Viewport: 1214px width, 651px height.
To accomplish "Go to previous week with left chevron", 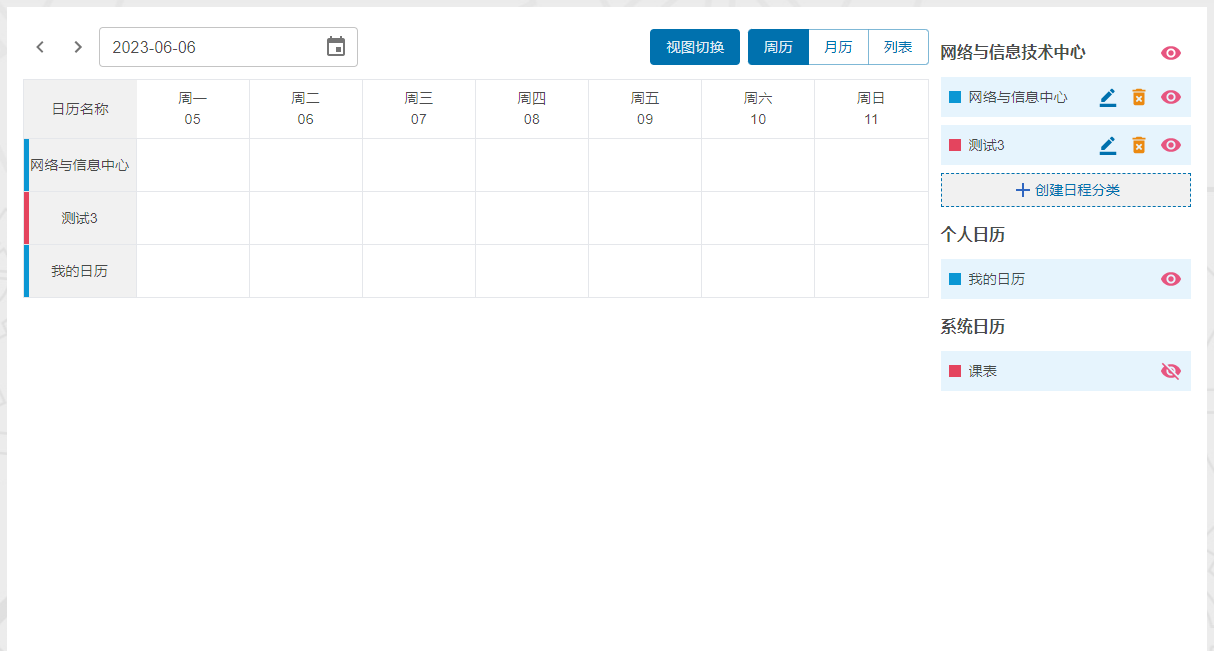I will click(x=40, y=47).
